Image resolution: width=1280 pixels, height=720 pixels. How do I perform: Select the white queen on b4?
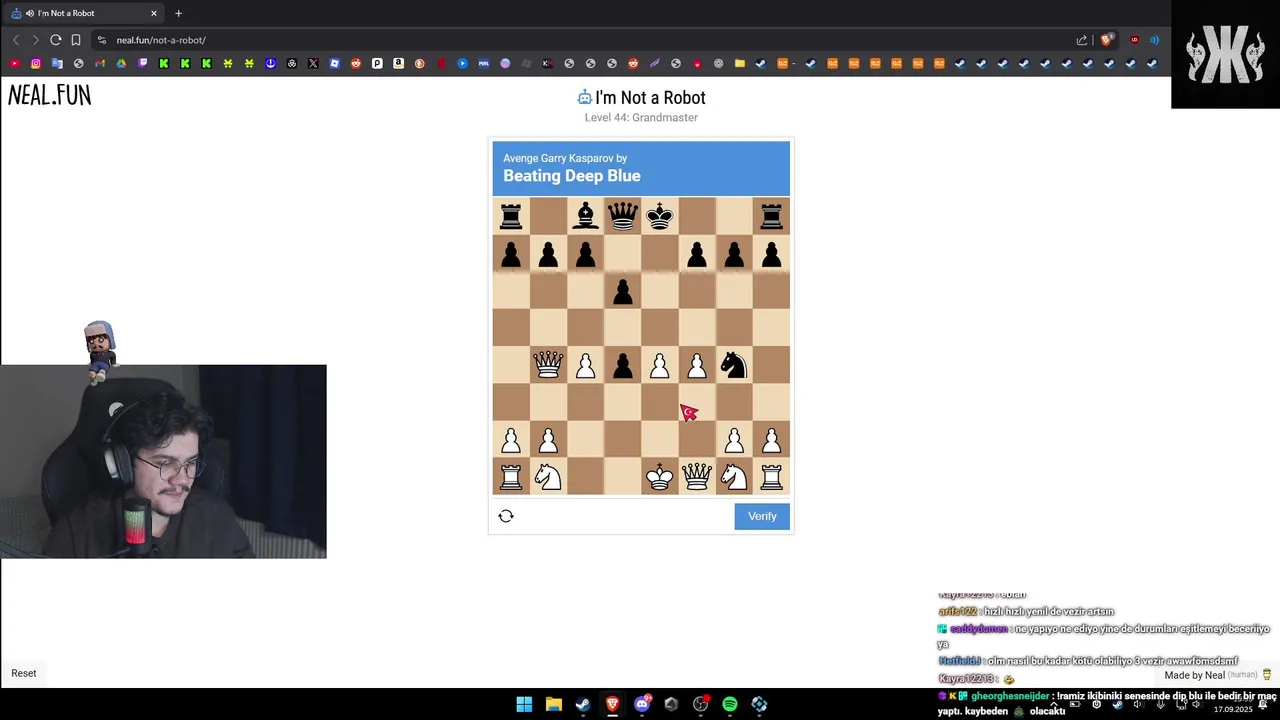(x=548, y=365)
